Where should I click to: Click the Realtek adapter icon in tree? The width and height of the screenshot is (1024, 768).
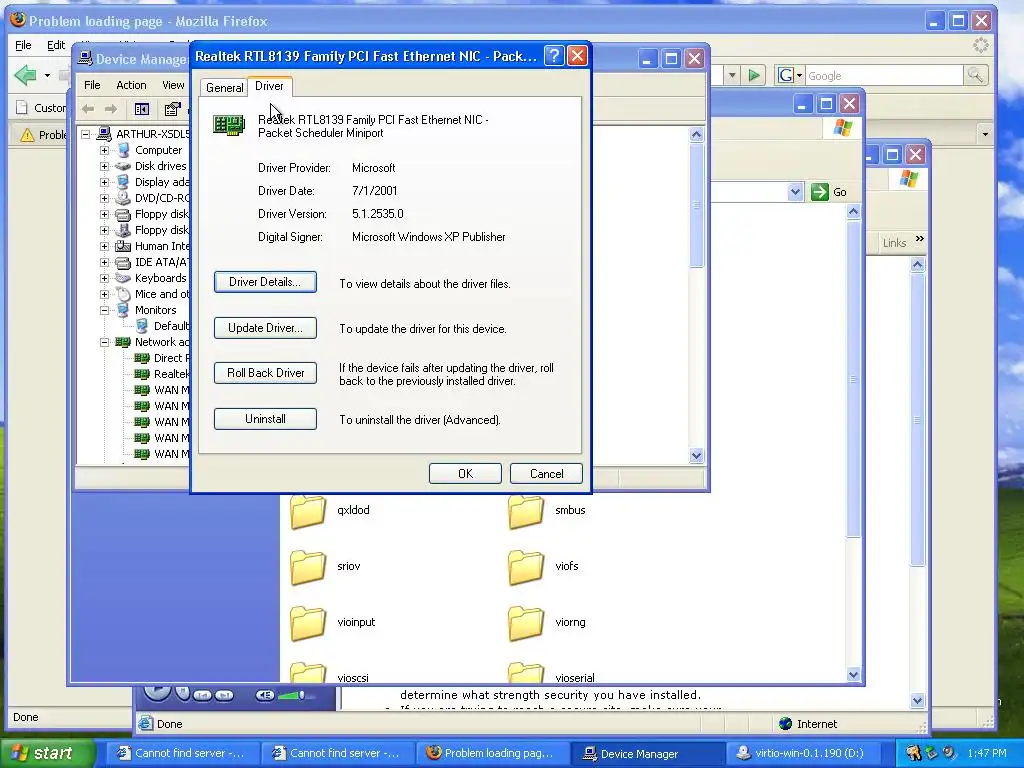142,374
